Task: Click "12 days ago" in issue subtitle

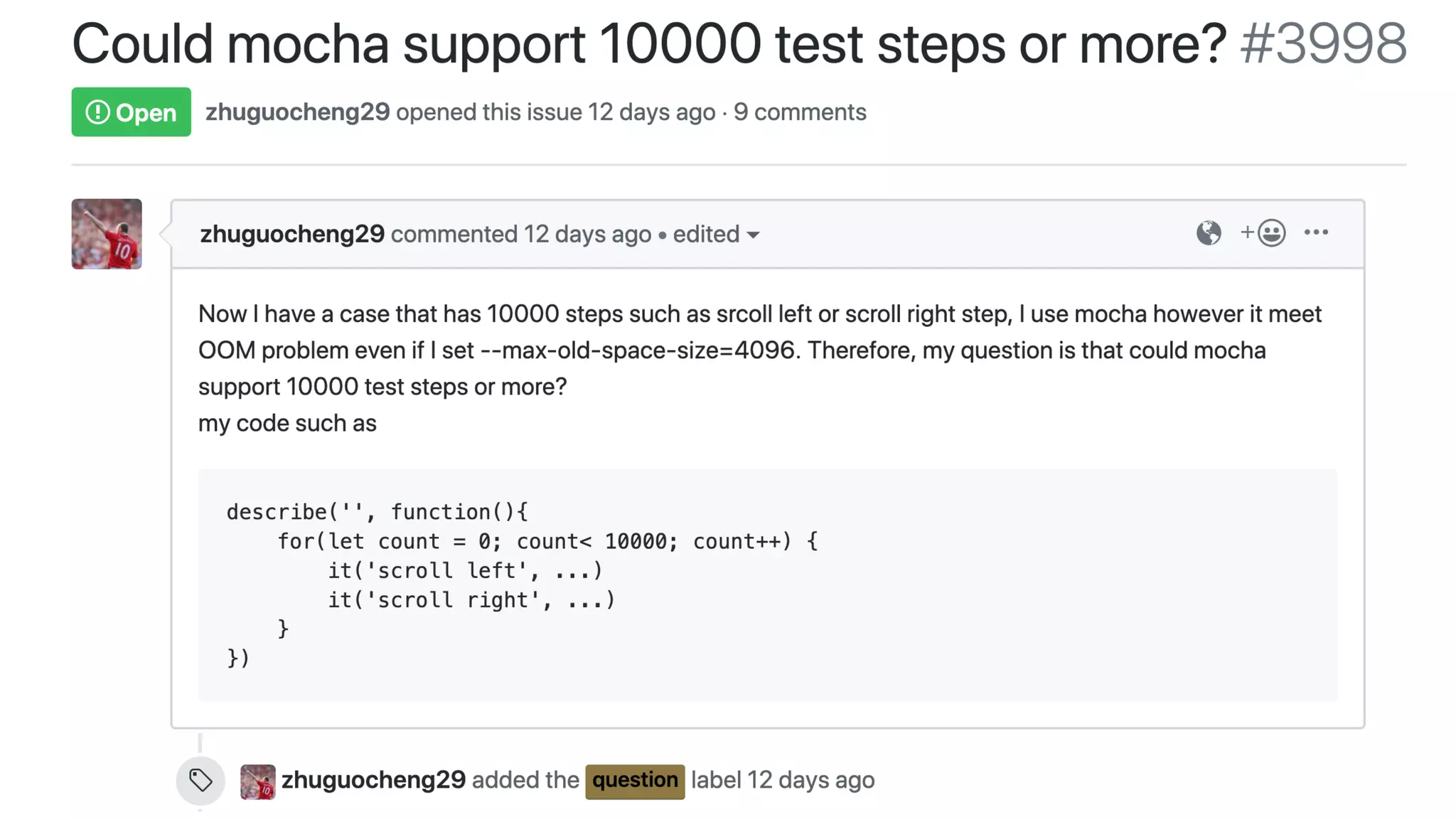Action: tap(651, 112)
